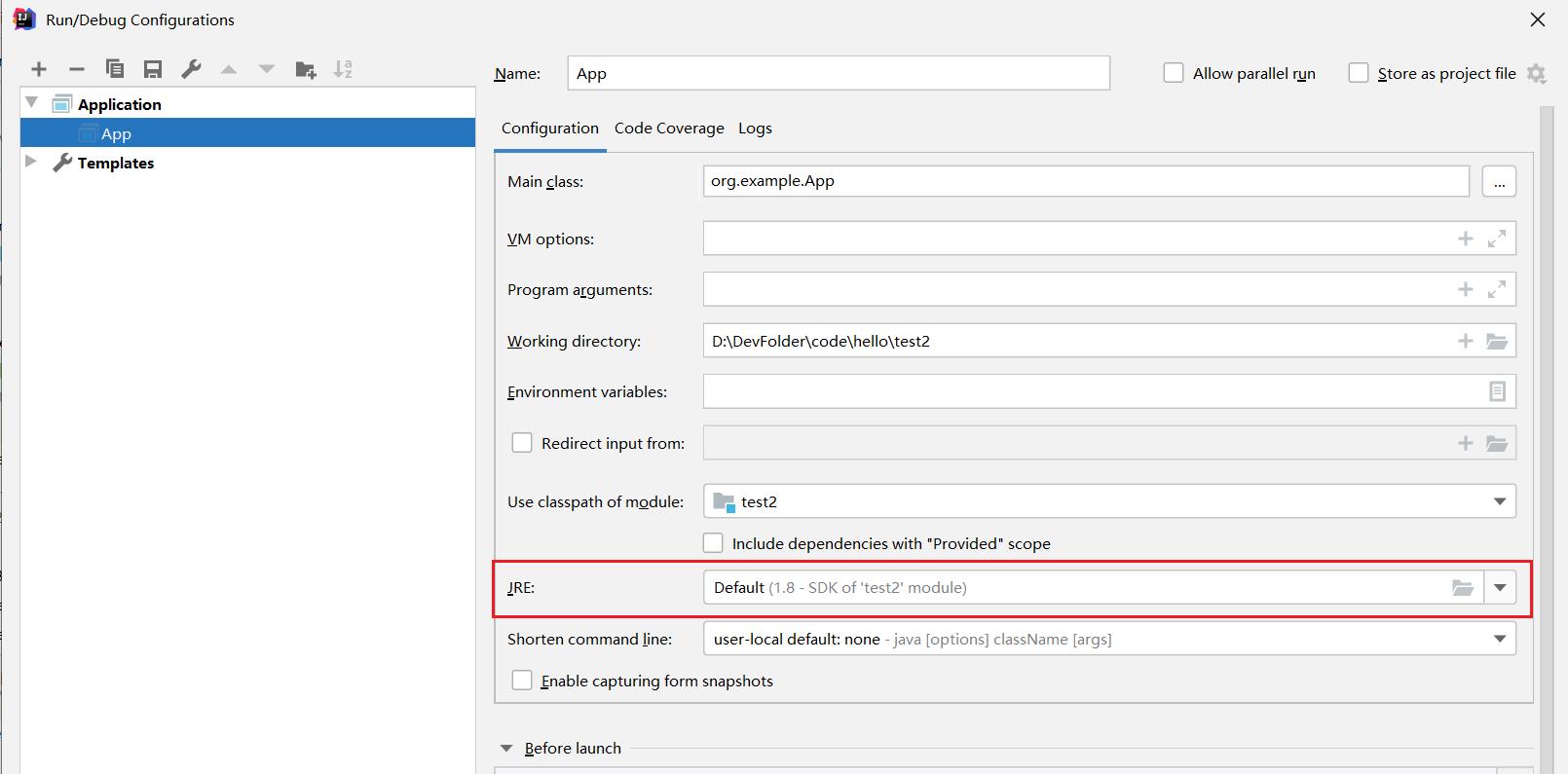
Task: Select the Application group in the tree
Action: pos(120,104)
